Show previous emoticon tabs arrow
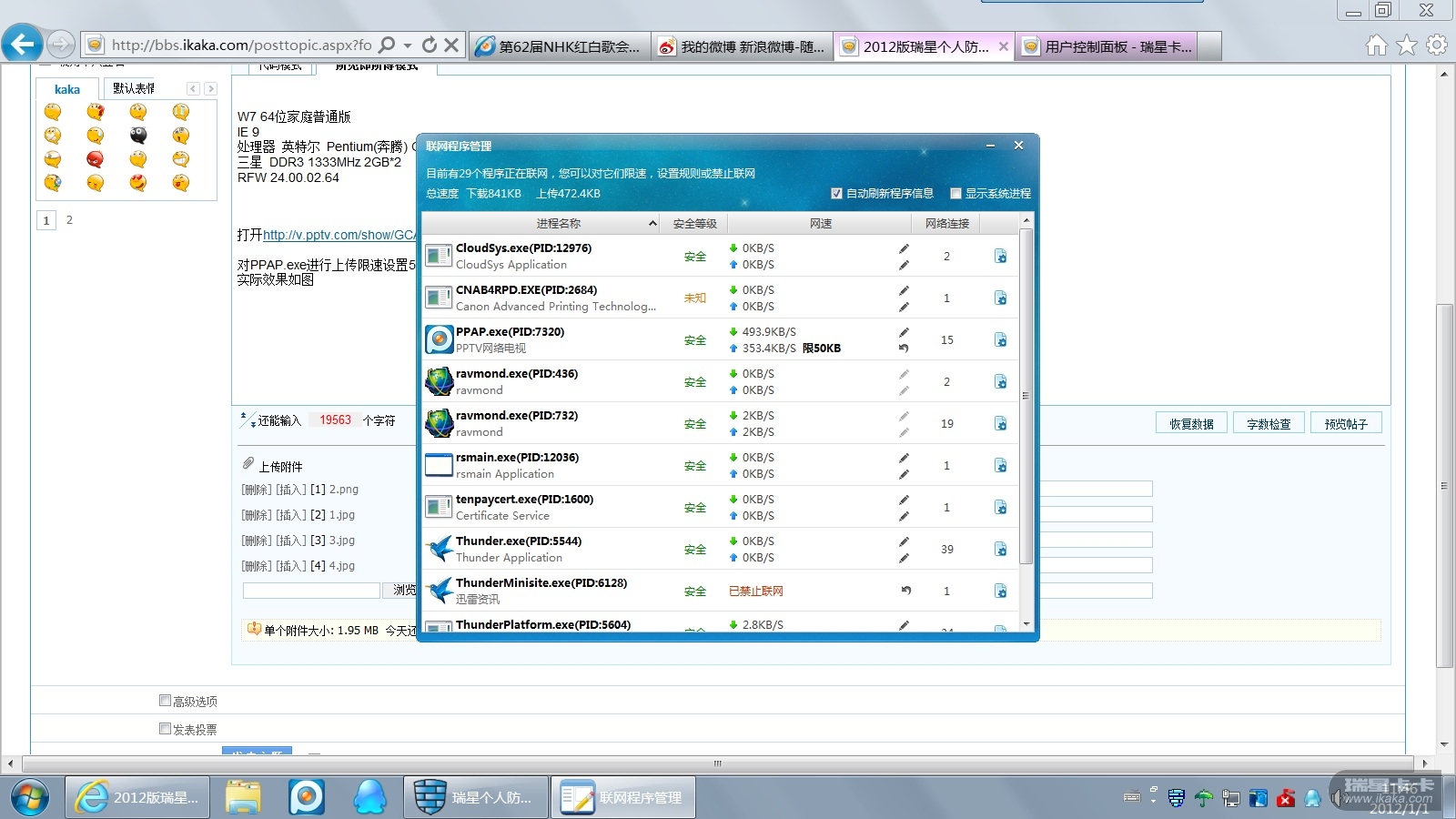 tap(193, 88)
